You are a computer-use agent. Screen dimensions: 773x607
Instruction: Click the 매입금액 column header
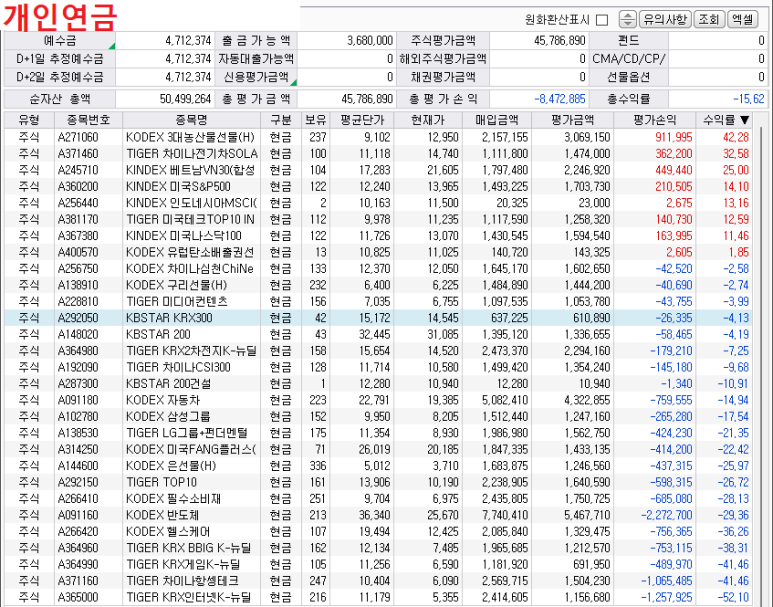tap(497, 120)
